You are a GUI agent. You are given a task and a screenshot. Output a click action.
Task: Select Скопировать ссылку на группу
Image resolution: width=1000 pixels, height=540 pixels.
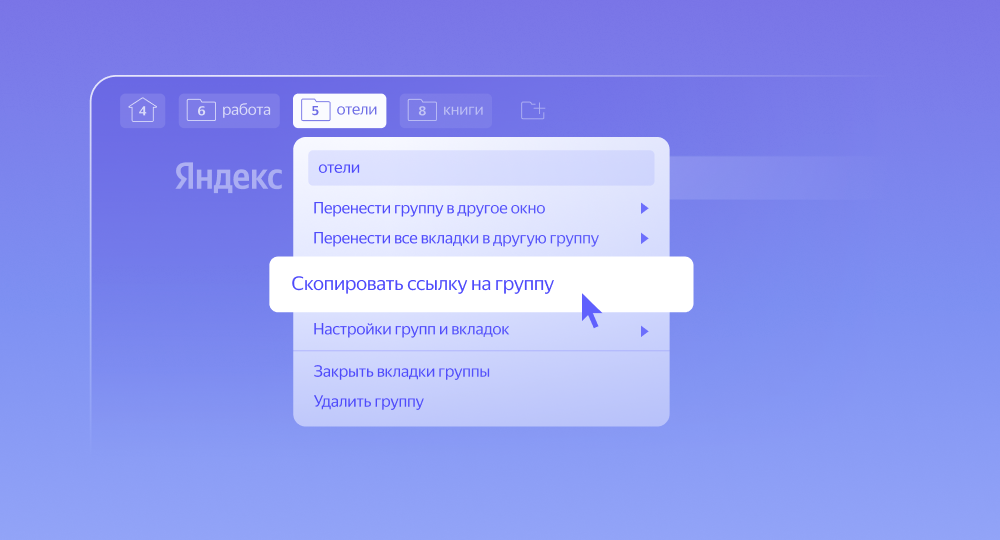click(x=481, y=284)
